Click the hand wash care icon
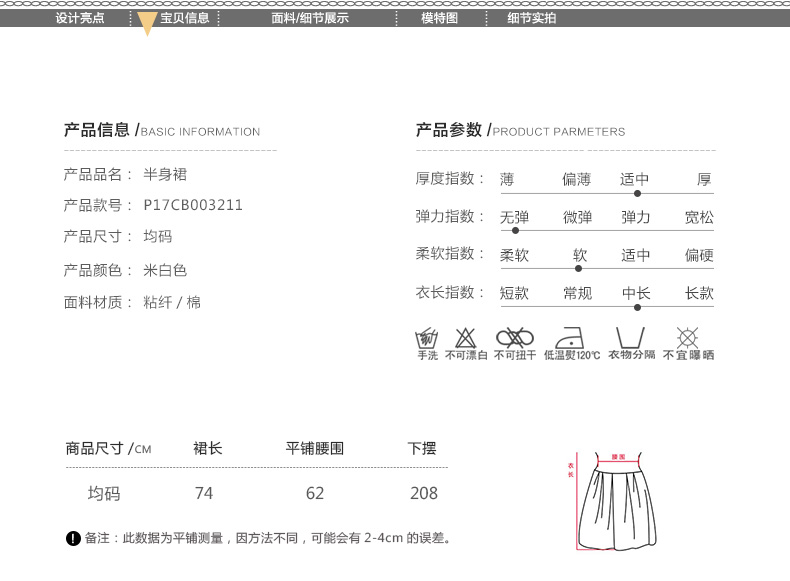The image size is (790, 581). click(427, 337)
